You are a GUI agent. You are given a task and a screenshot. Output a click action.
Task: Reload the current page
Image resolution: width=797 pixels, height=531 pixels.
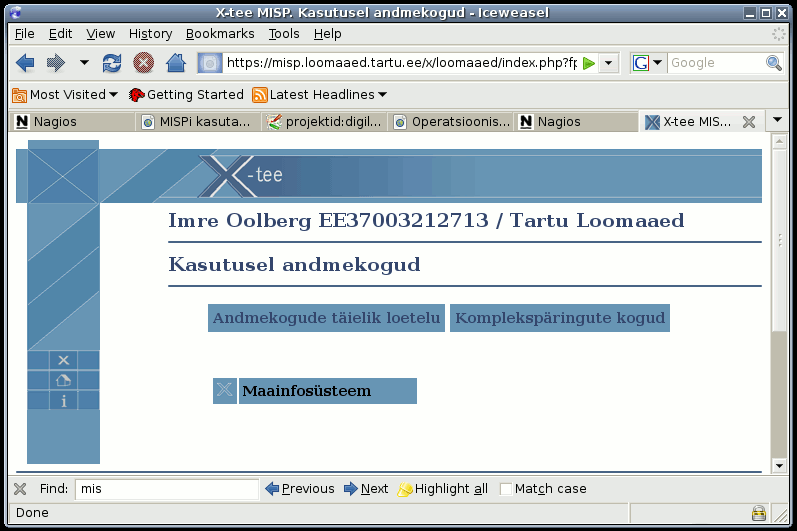pos(112,63)
